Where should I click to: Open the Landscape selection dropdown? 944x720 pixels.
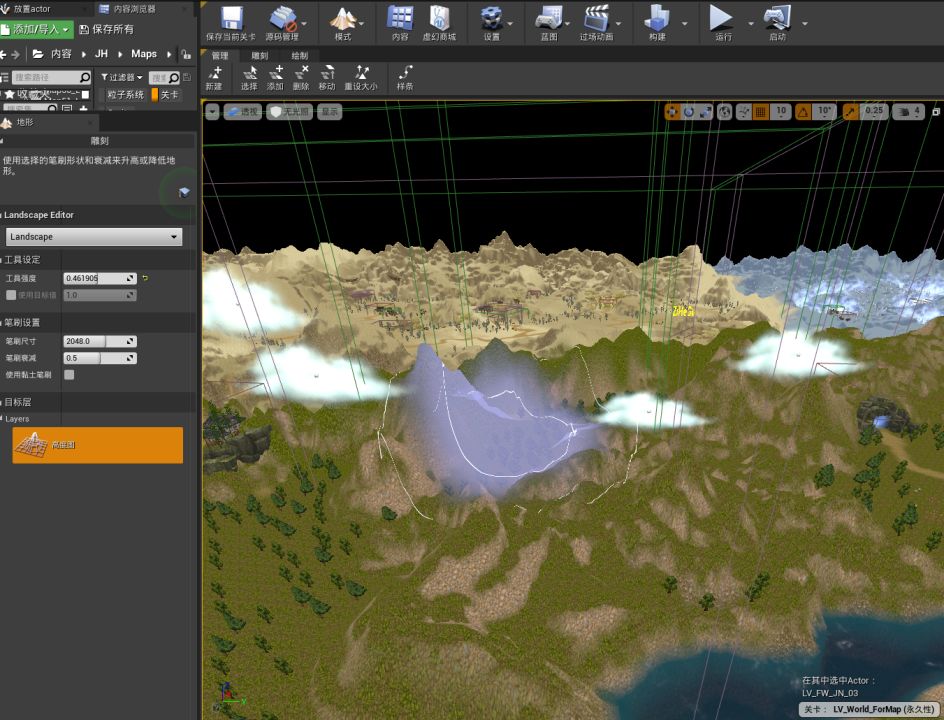(x=94, y=237)
